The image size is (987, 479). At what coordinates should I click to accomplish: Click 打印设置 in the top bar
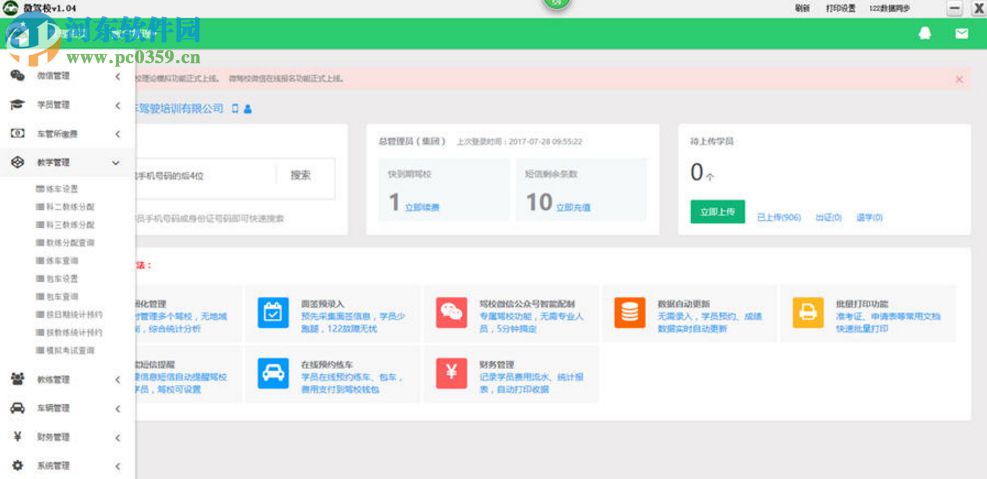point(840,8)
